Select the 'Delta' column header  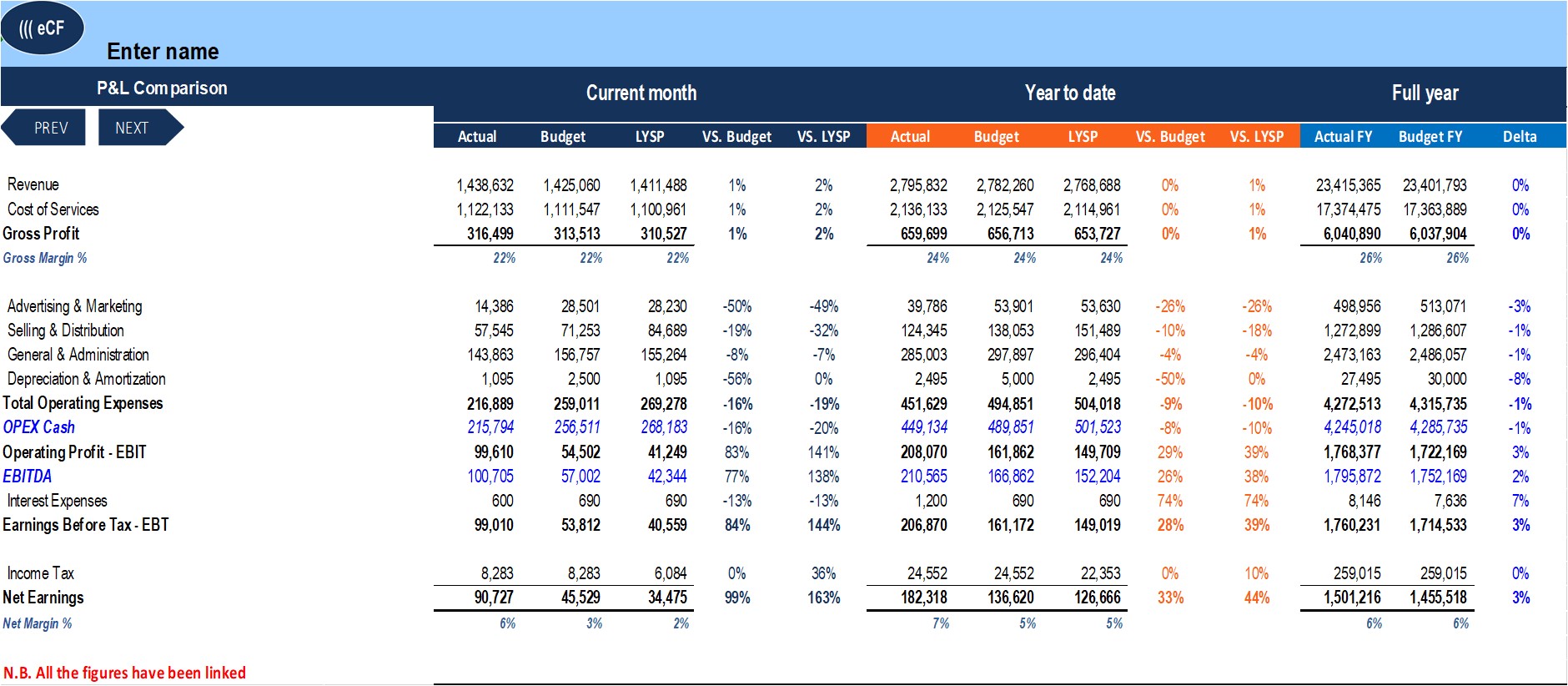pyautogui.click(x=1520, y=136)
